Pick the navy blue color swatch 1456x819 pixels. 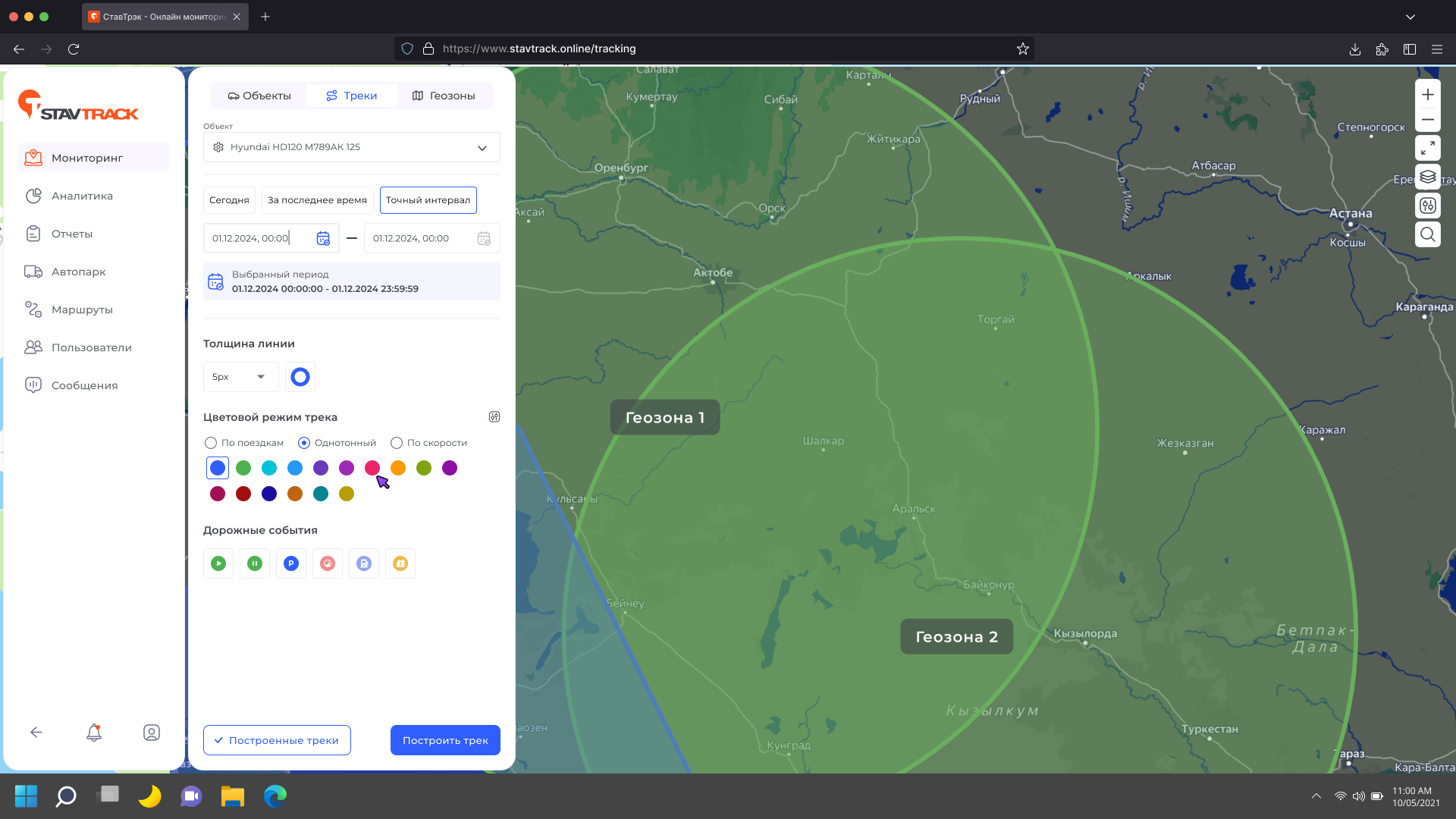tap(269, 494)
